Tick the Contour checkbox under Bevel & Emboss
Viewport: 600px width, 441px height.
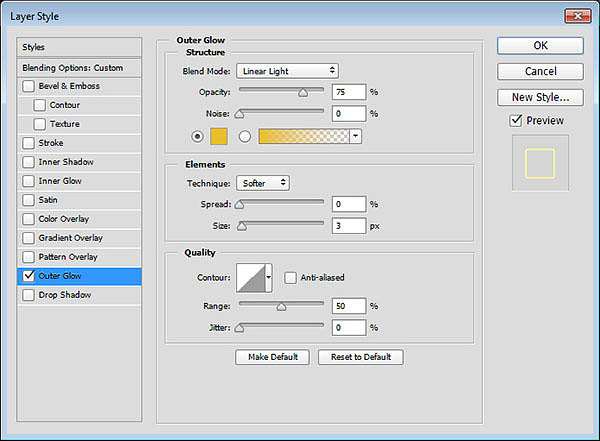(39, 105)
